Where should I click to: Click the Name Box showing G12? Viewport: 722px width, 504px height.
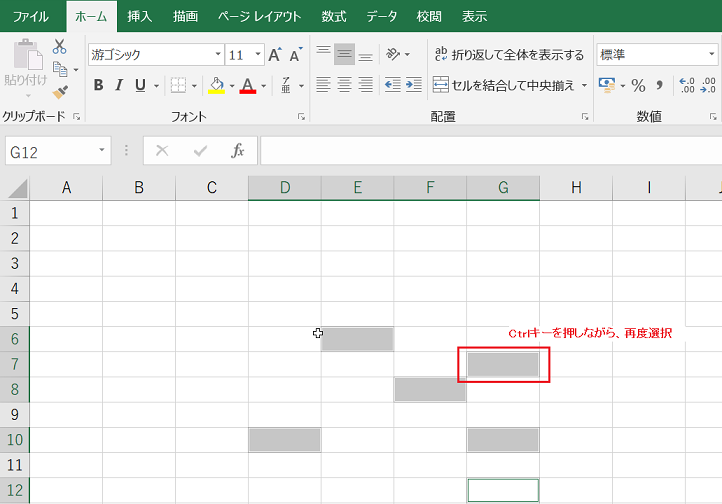tap(50, 151)
